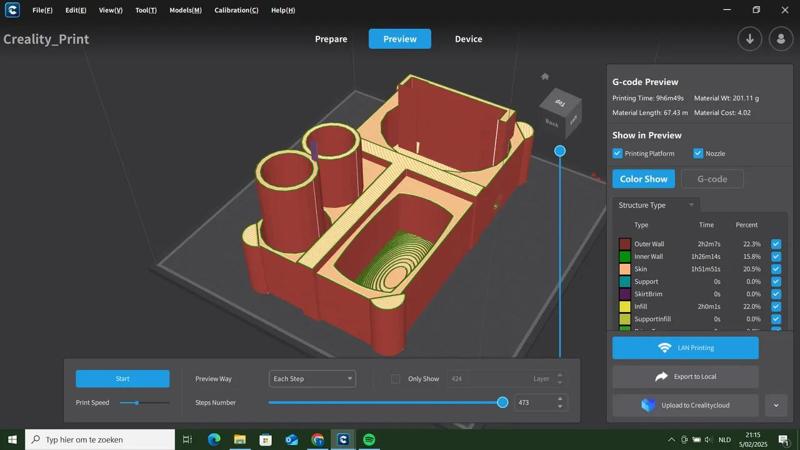Click the LAN Printing button
The width and height of the screenshot is (800, 450).
pyautogui.click(x=685, y=347)
